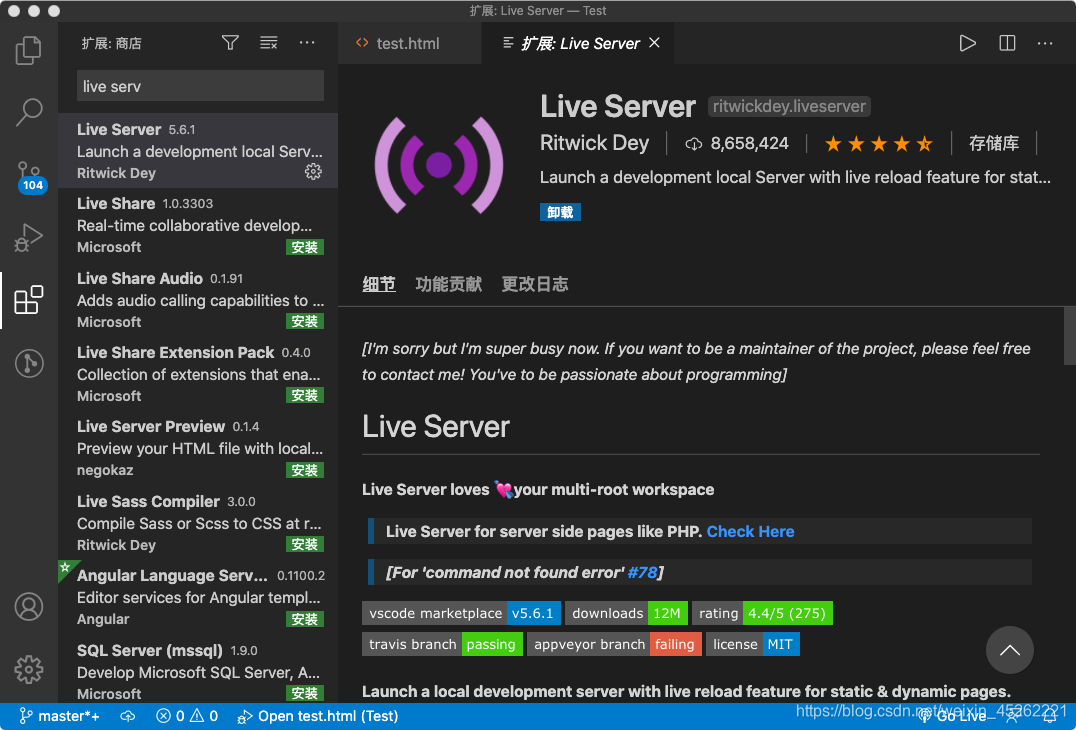Click the travis branch passing badge
The width and height of the screenshot is (1076, 730).
point(443,644)
